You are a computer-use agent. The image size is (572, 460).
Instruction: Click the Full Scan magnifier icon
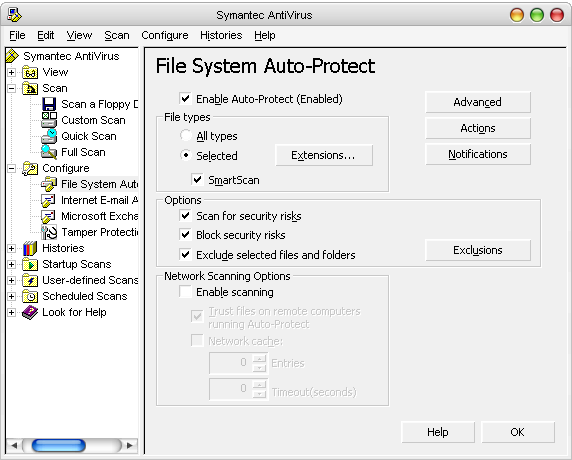coord(49,152)
